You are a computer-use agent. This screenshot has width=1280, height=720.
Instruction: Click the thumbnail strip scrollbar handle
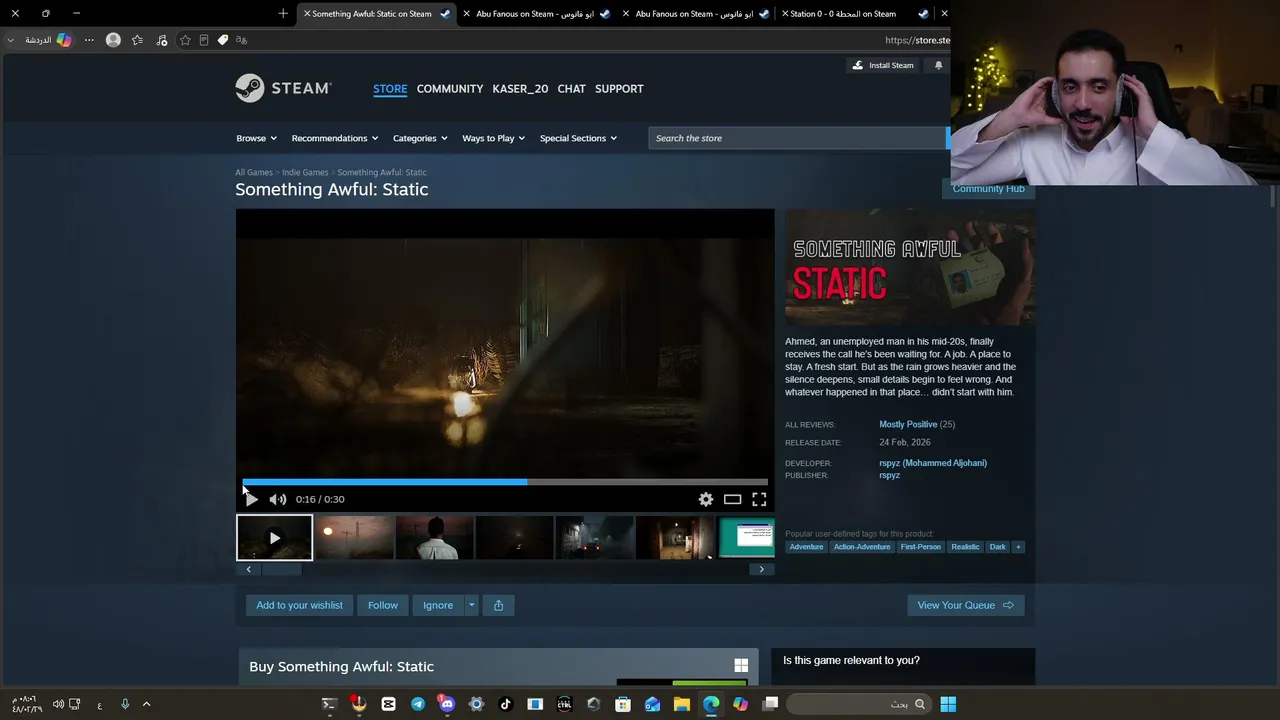click(x=280, y=569)
